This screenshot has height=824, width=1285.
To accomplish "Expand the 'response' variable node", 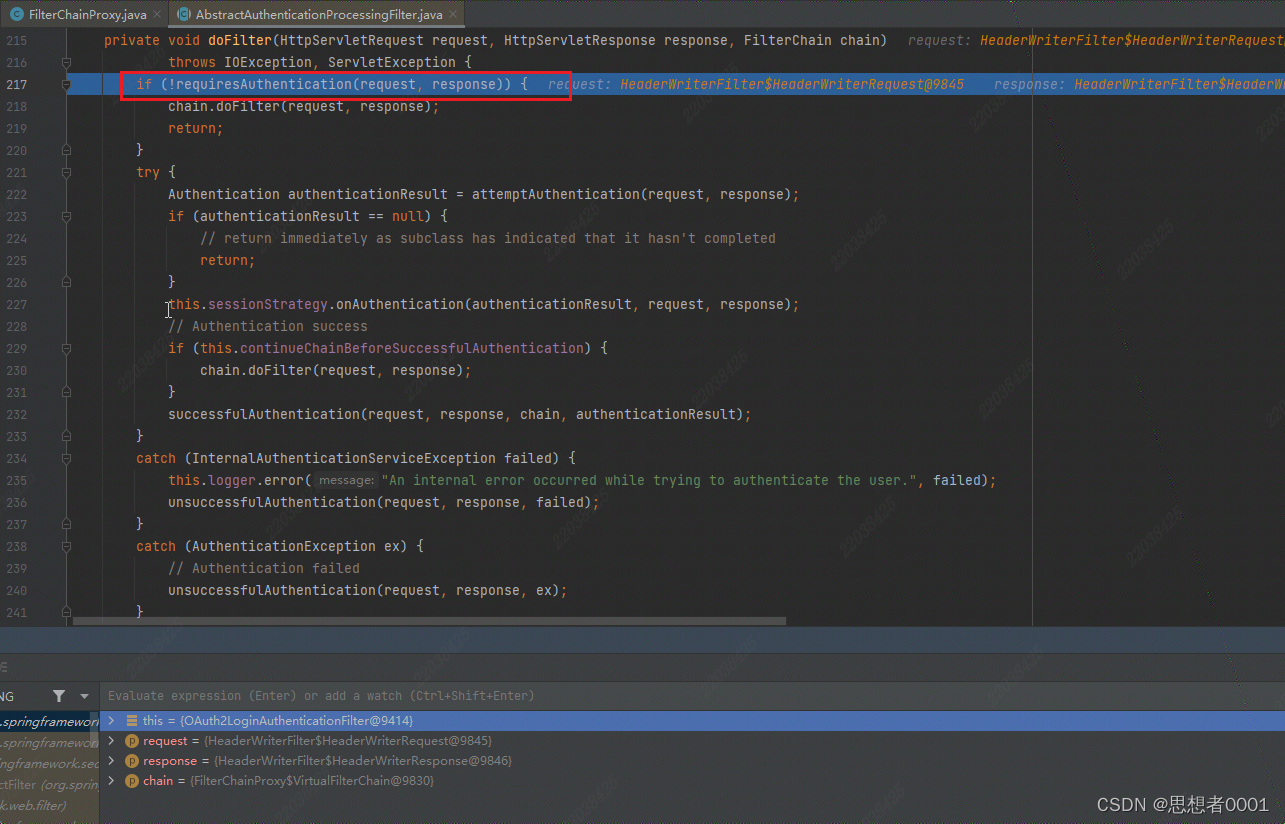I will pyautogui.click(x=111, y=761).
